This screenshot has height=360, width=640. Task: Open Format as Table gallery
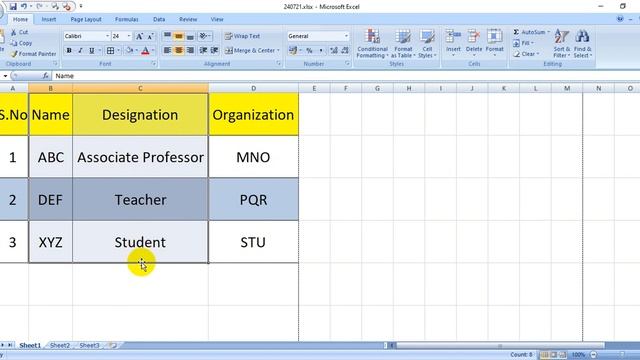[x=403, y=44]
